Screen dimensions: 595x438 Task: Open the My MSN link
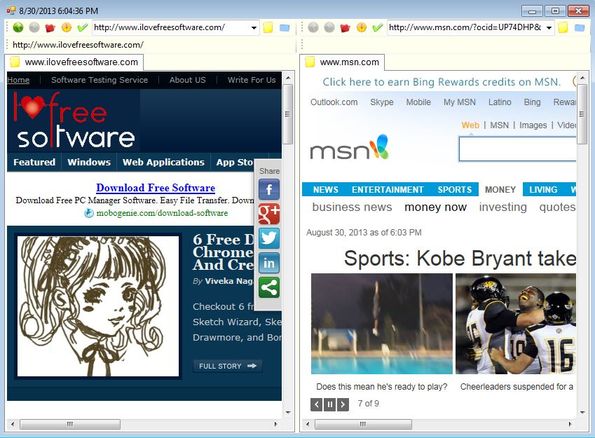click(460, 102)
